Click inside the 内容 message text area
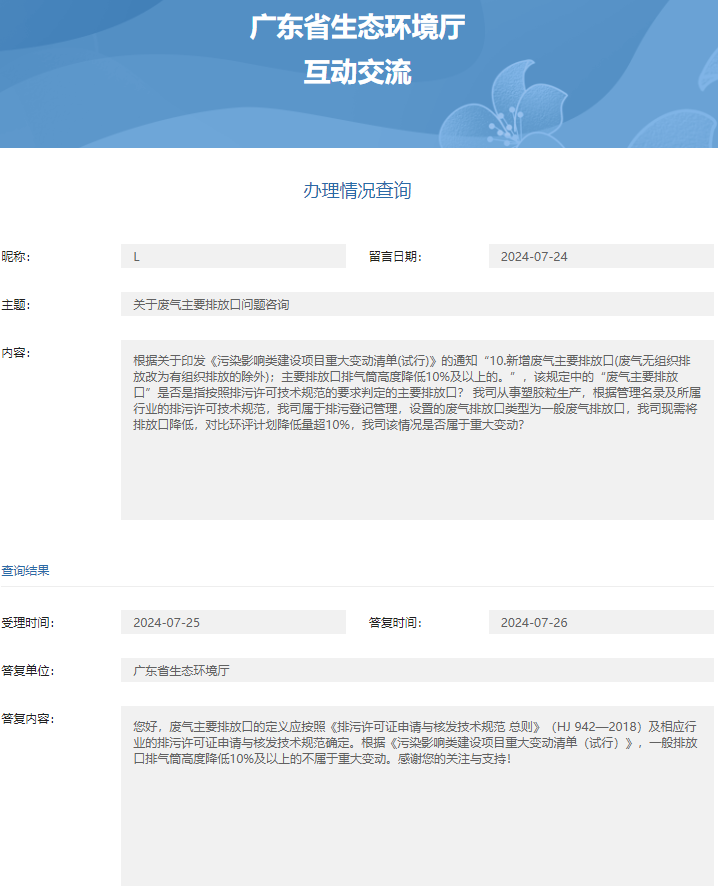This screenshot has width=718, height=892. tap(417, 430)
